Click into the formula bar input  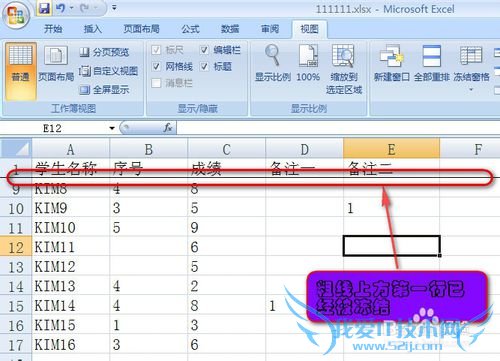click(x=337, y=128)
